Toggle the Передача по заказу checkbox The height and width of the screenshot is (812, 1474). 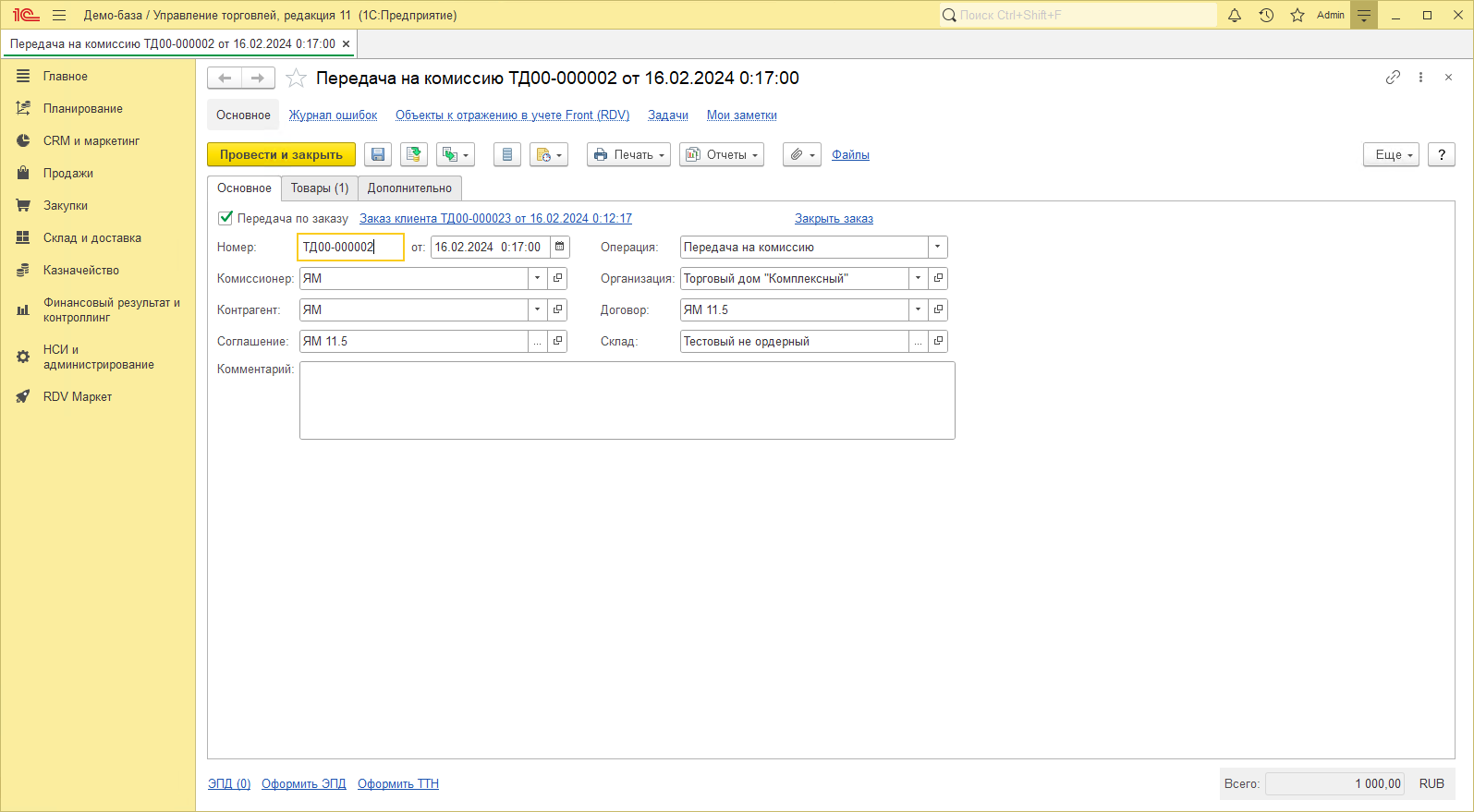pyautogui.click(x=225, y=218)
